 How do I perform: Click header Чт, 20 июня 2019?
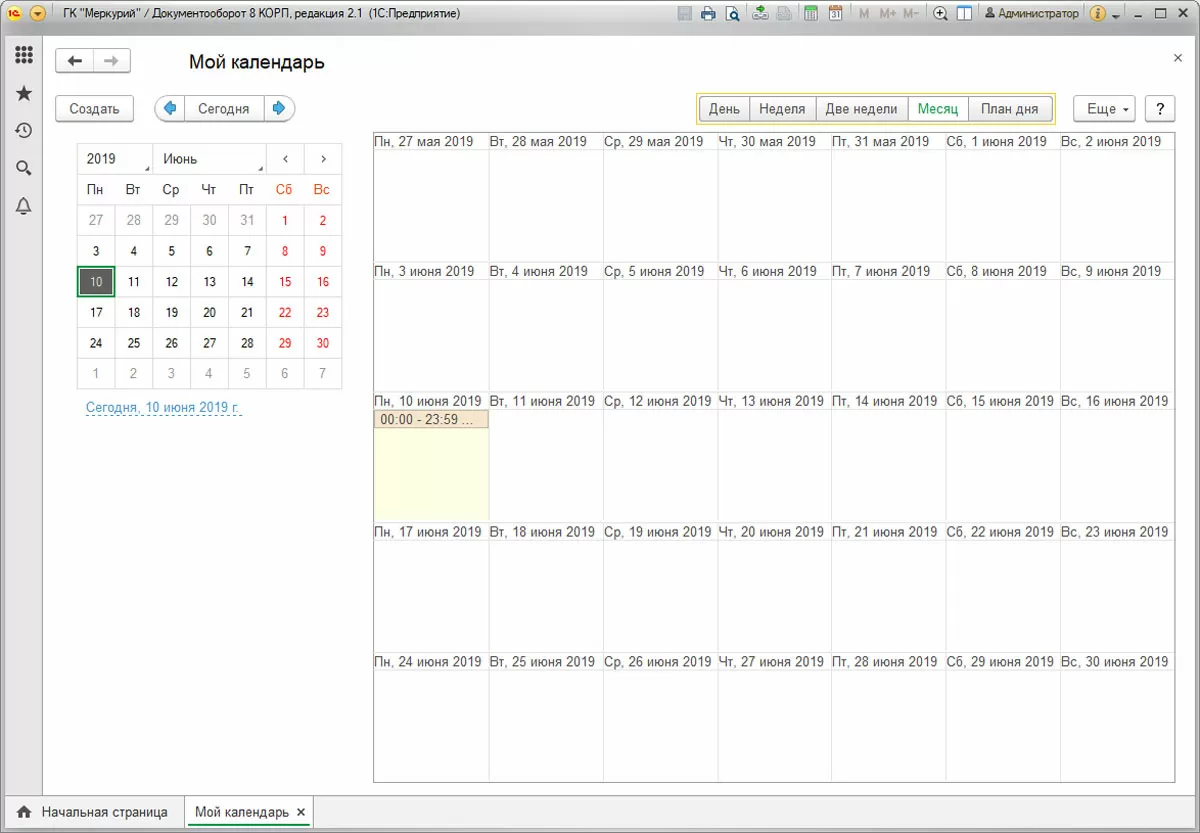point(771,532)
